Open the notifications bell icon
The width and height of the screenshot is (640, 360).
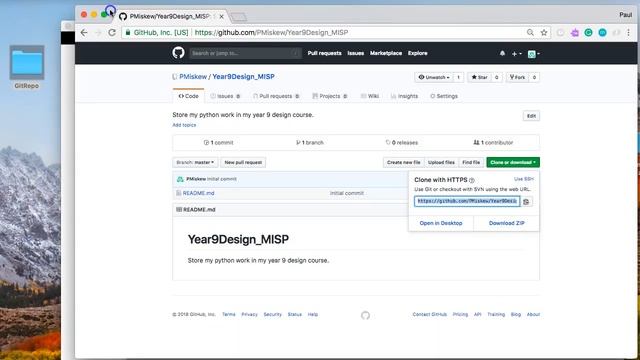(x=502, y=53)
